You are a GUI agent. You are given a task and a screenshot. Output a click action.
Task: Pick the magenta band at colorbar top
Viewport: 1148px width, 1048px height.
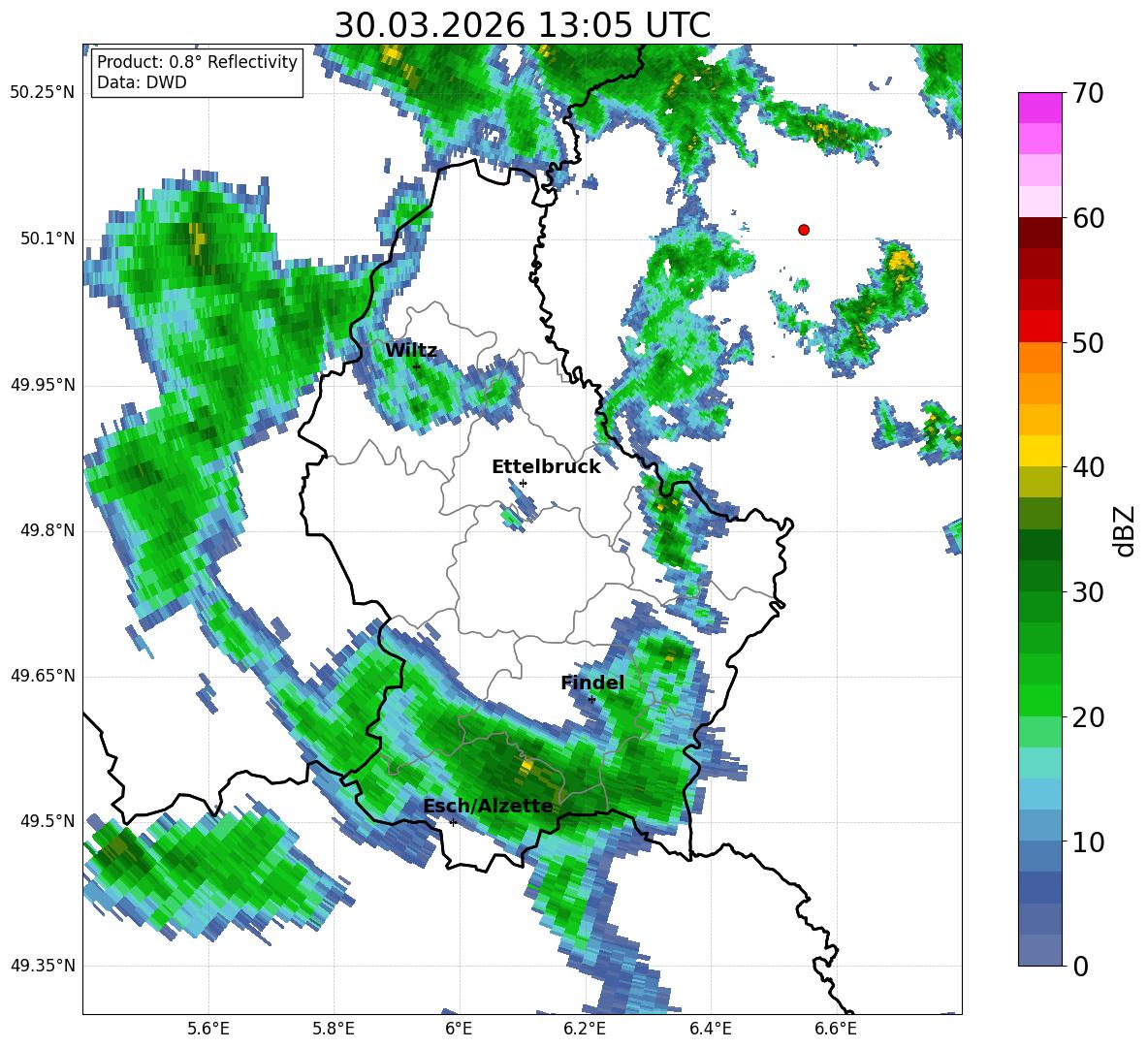pos(1039,108)
